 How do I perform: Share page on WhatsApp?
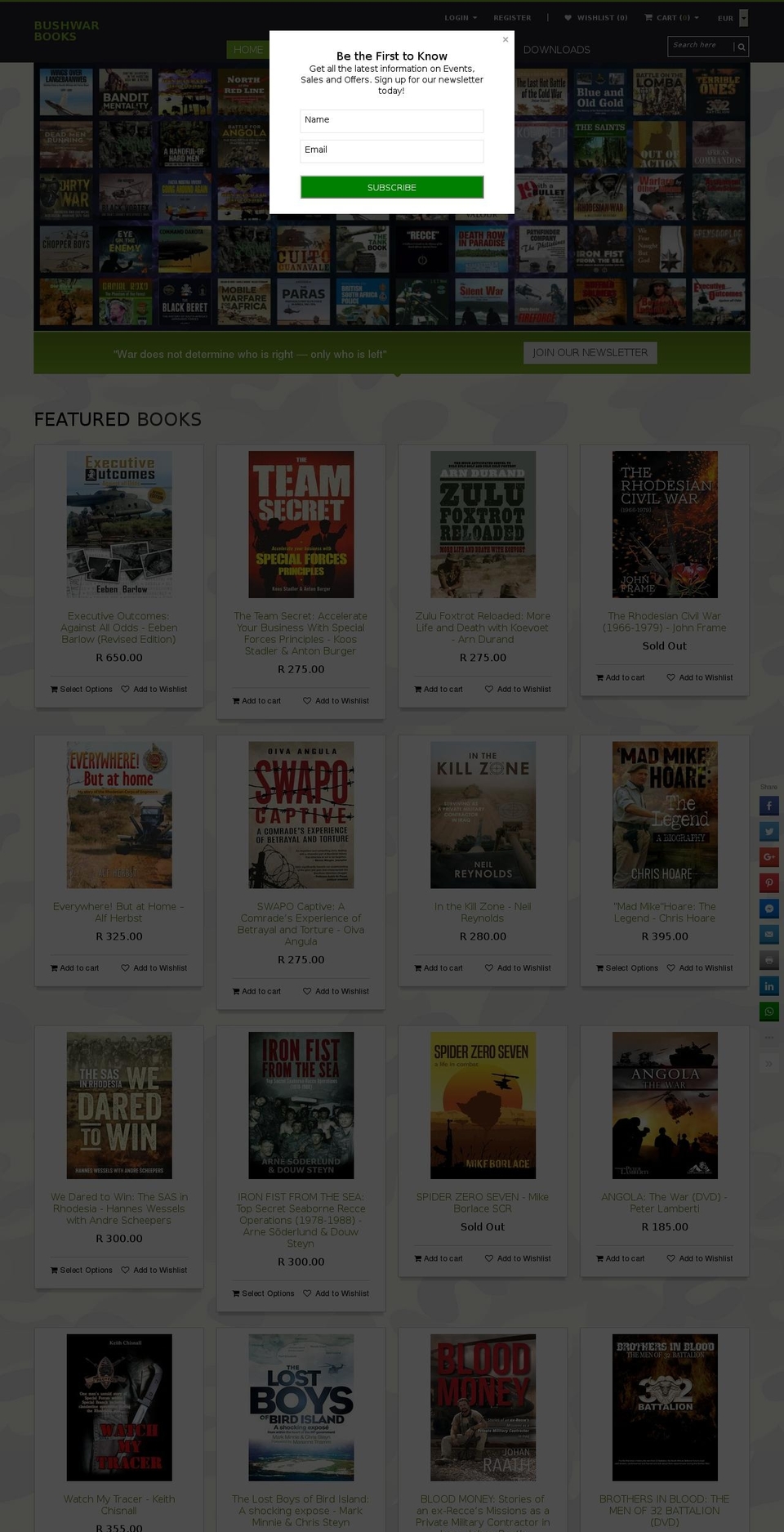point(769,1012)
